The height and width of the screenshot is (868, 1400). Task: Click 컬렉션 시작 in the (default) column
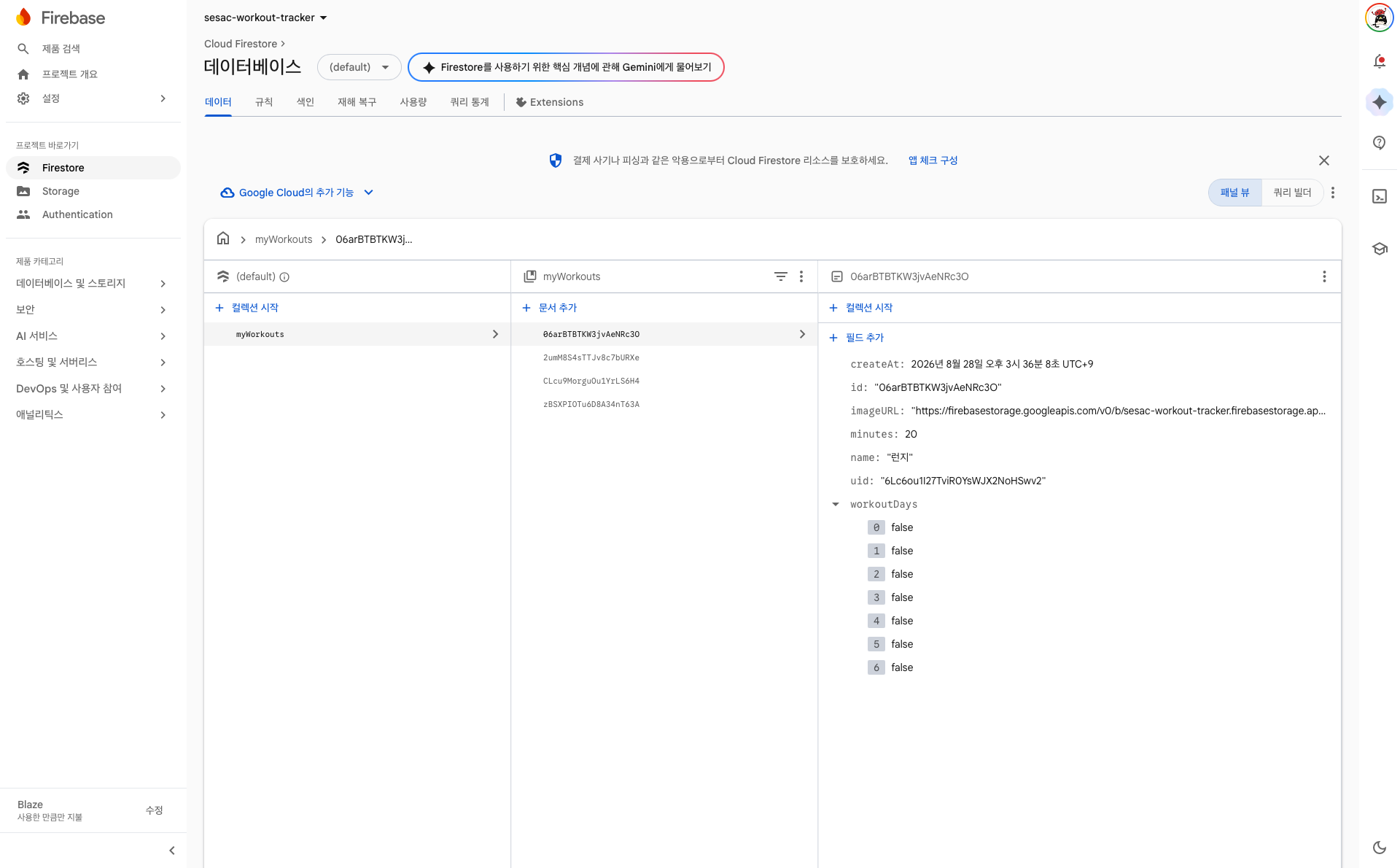pyautogui.click(x=246, y=308)
